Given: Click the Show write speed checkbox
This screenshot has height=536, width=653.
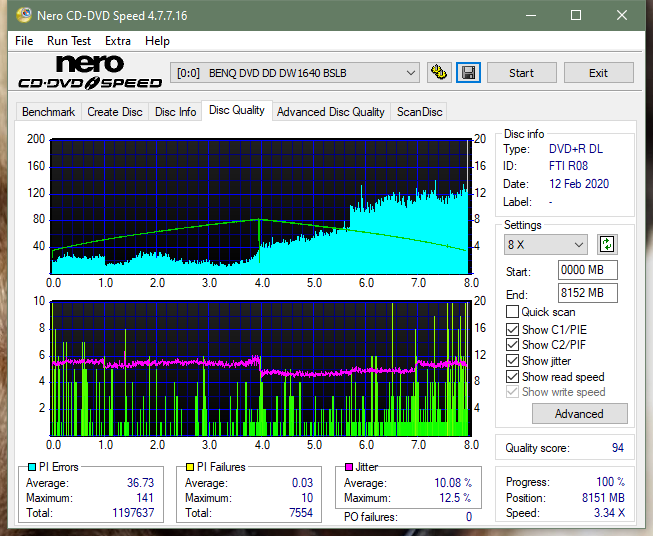Looking at the screenshot, I should [x=512, y=392].
